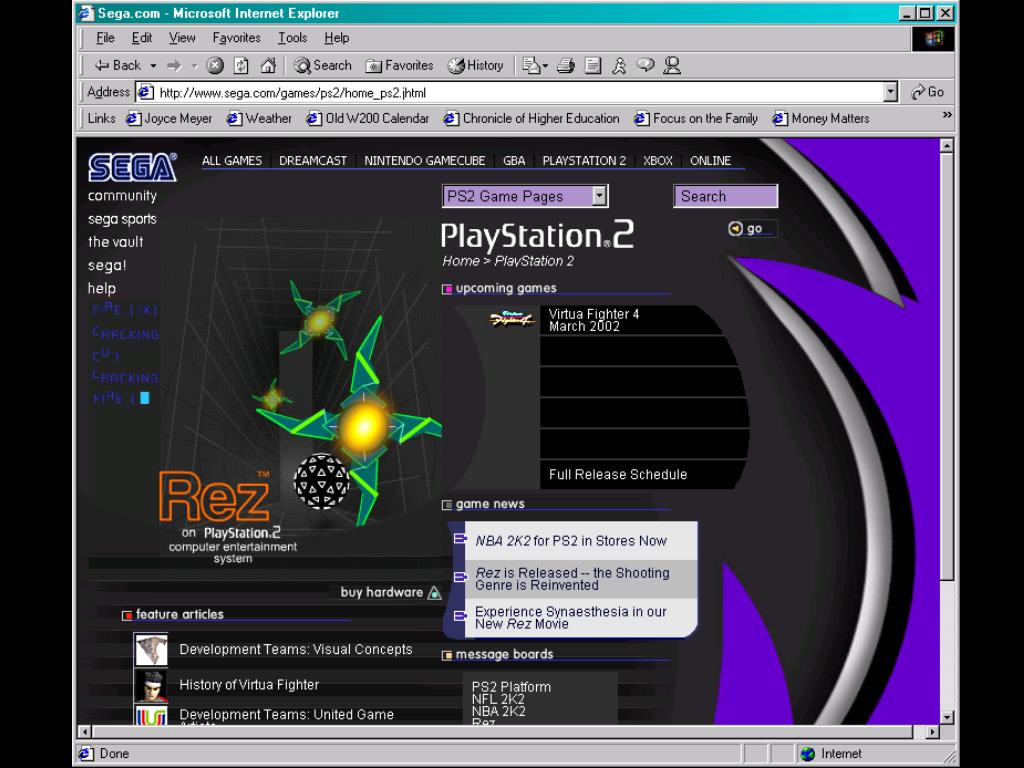Open the Mail options dropdown arrow
Image resolution: width=1024 pixels, height=768 pixels.
(x=545, y=66)
